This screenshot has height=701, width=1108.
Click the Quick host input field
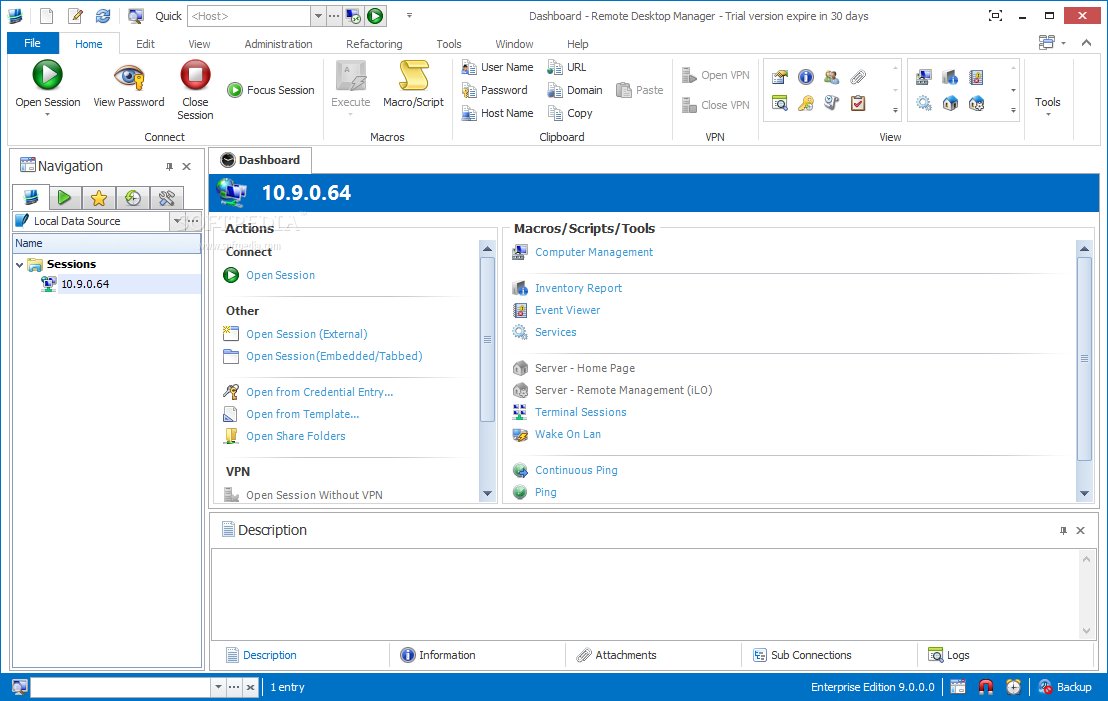249,16
